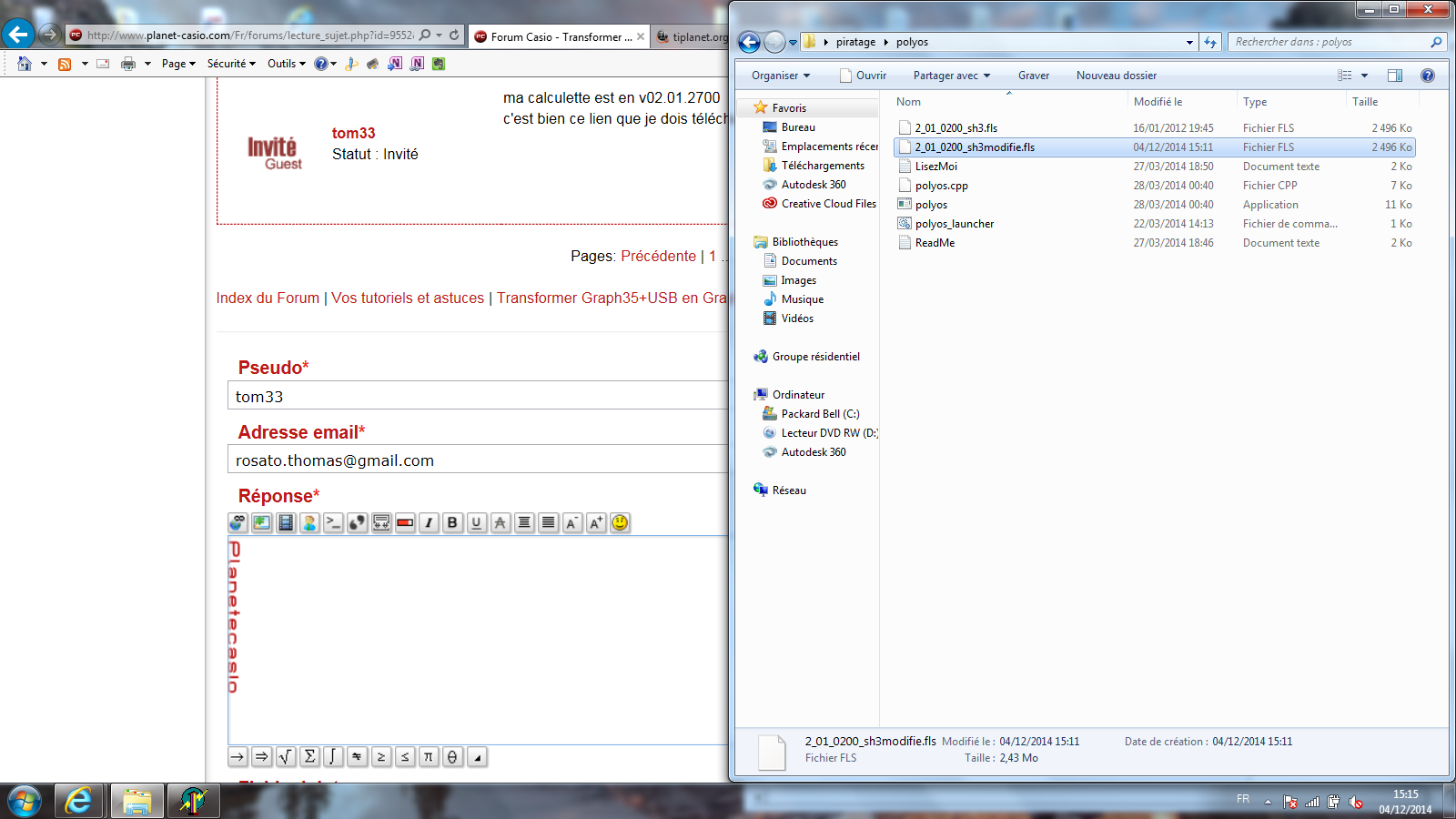This screenshot has width=1456, height=819.
Task: Click the IE home icon
Action: 25,64
